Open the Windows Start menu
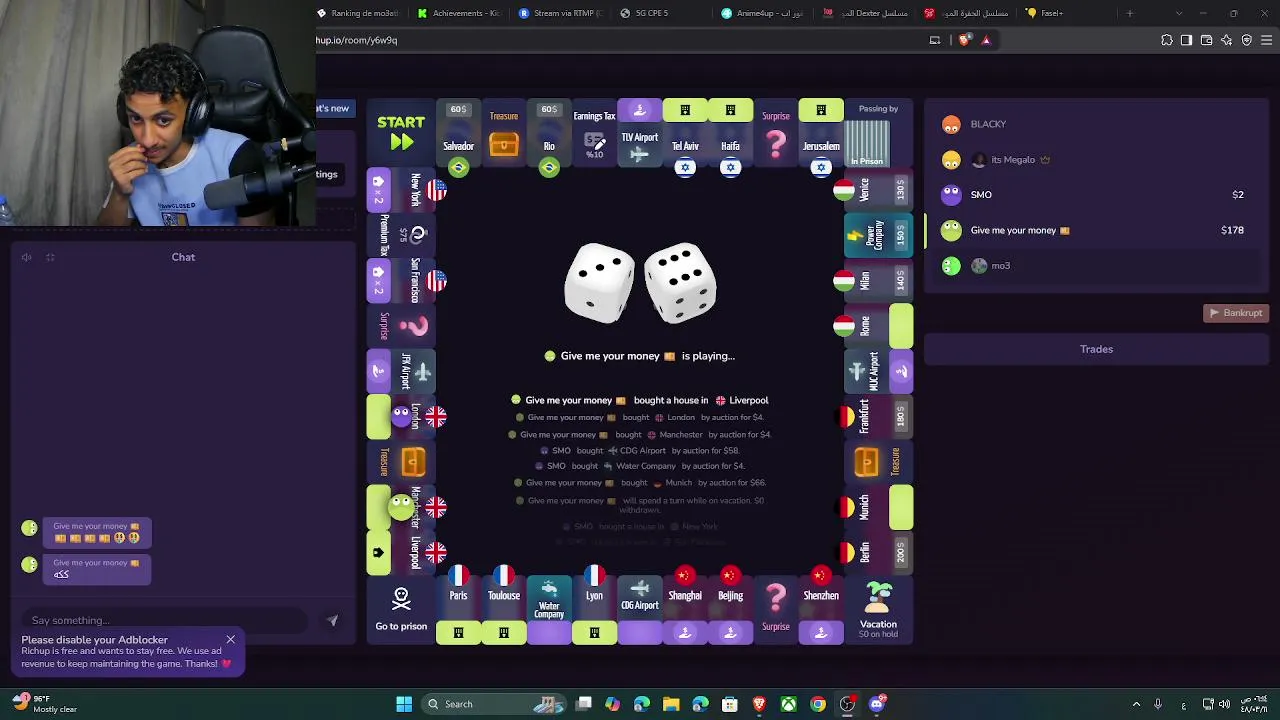This screenshot has width=1280, height=720. pyautogui.click(x=404, y=704)
